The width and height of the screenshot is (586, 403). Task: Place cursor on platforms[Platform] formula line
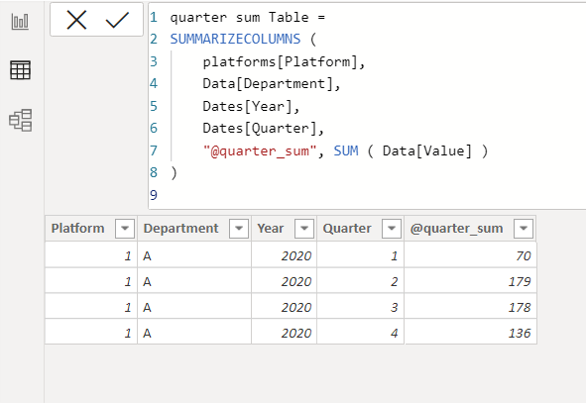pos(284,62)
